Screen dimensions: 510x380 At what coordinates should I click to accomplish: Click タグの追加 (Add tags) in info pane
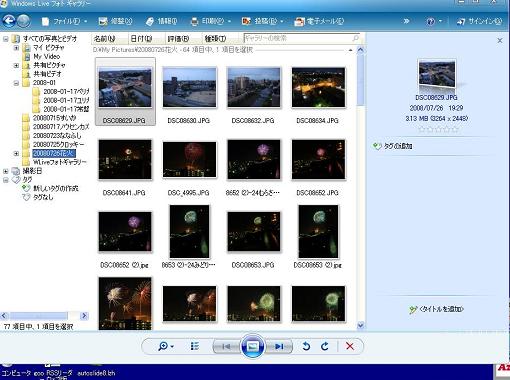(x=393, y=146)
